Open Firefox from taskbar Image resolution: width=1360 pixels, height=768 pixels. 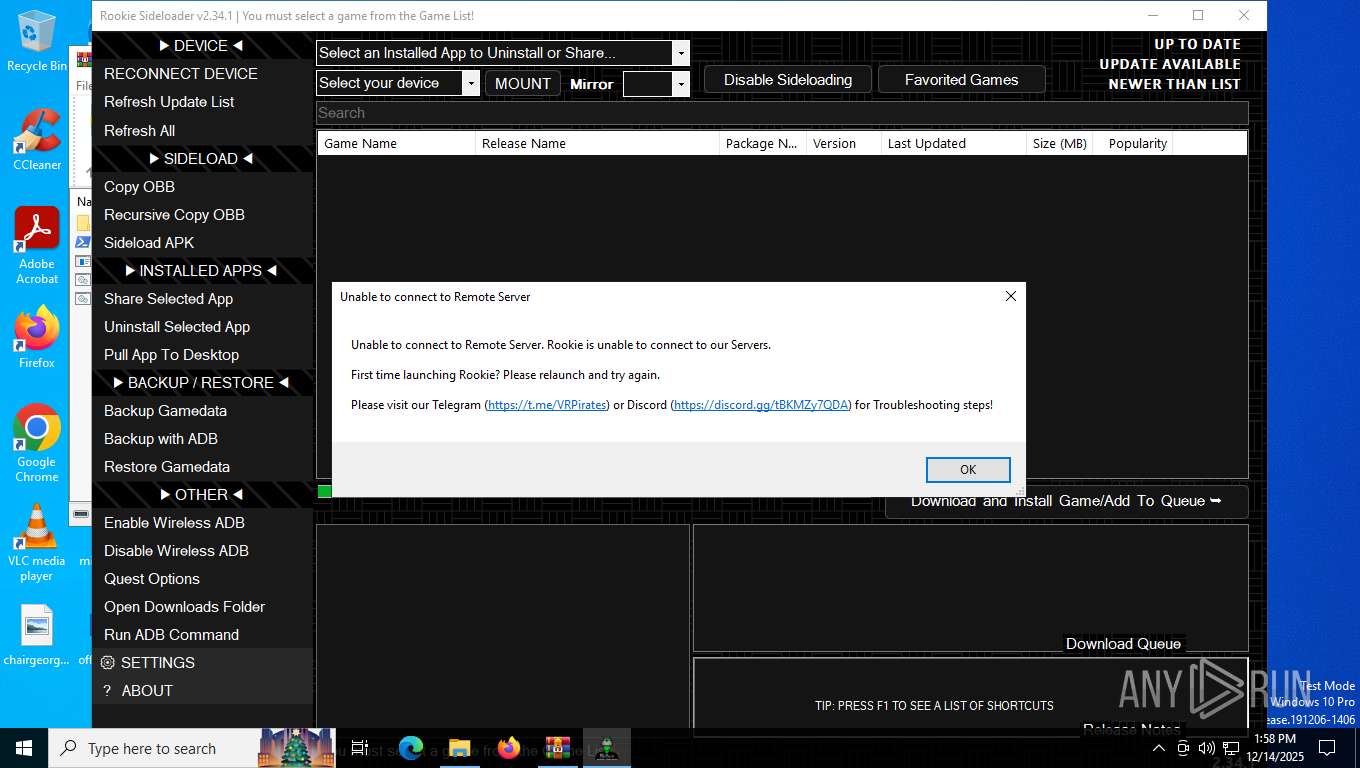point(508,748)
